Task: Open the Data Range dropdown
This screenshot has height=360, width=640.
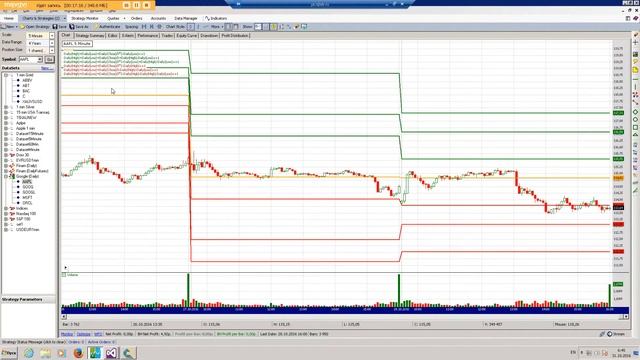Action: [52, 43]
